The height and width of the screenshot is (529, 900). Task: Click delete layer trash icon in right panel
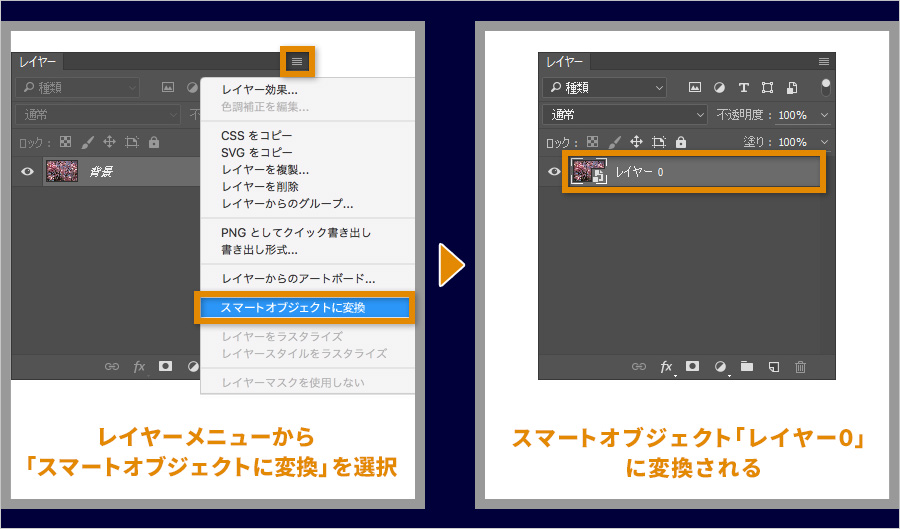[x=800, y=366]
